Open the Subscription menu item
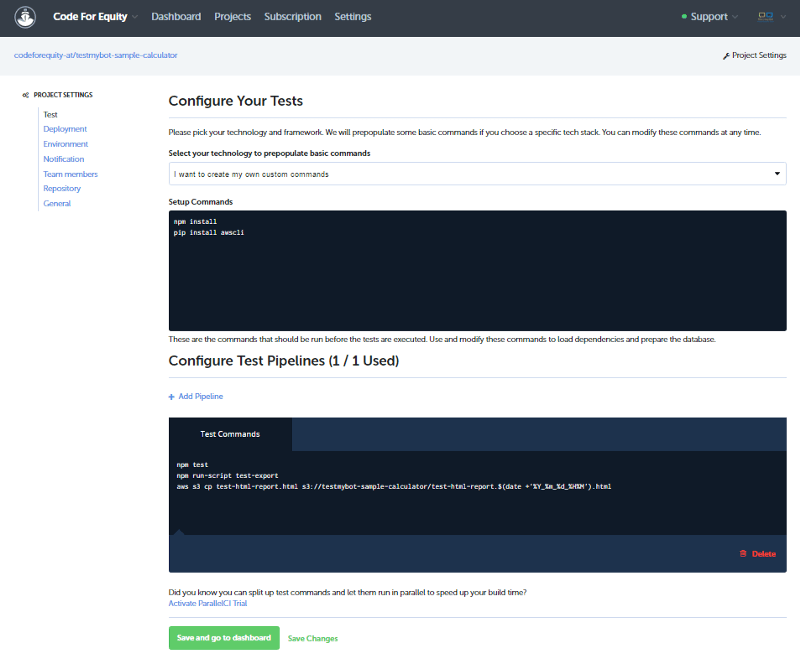 [293, 17]
